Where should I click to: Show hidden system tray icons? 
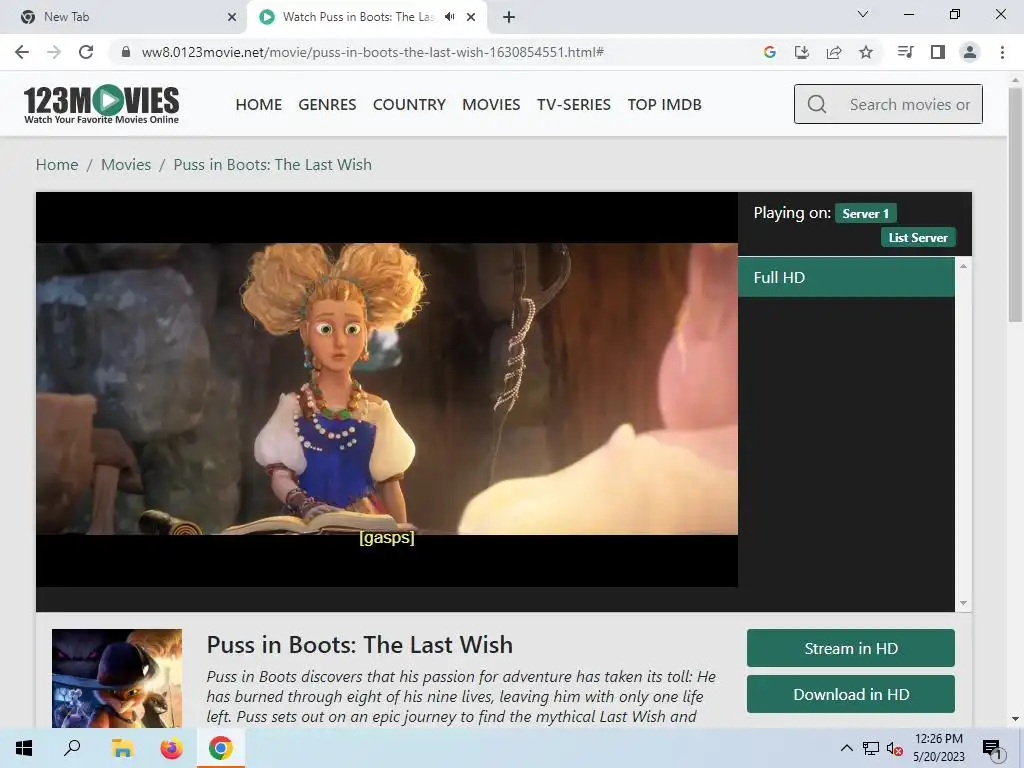tap(846, 748)
